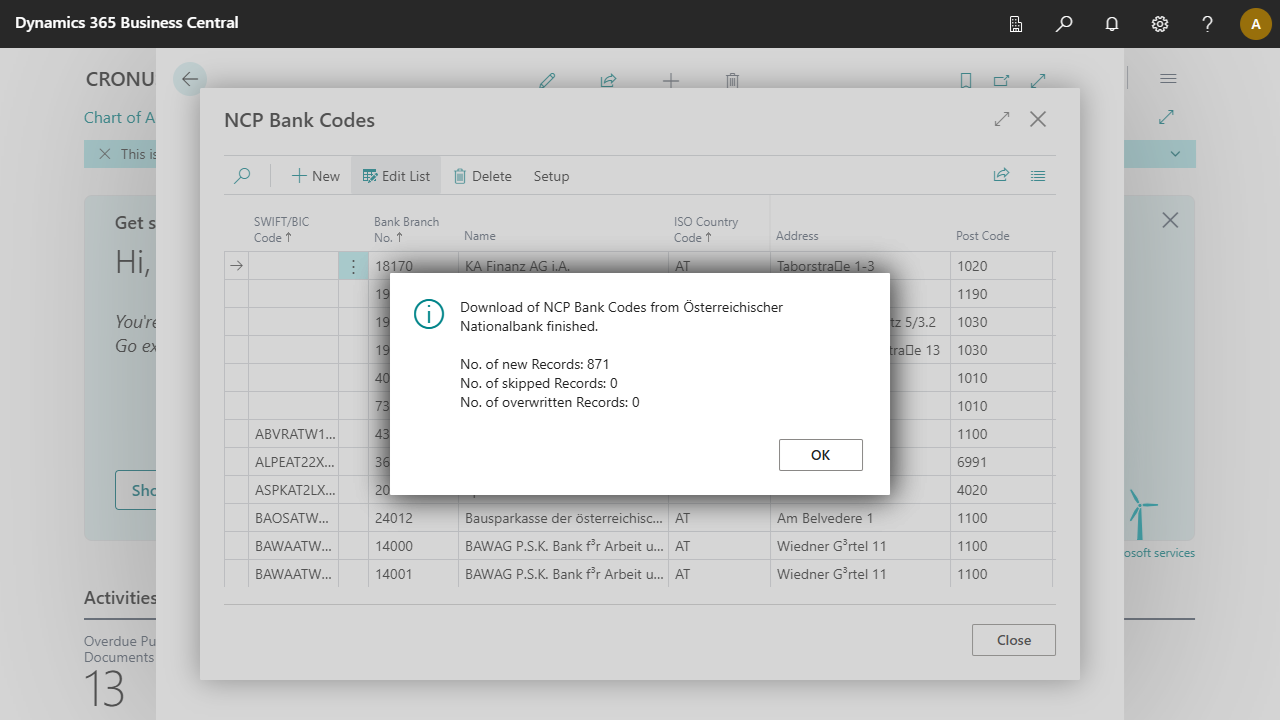1280x720 pixels.
Task: Select branch number 14000
Action: [x=413, y=546]
